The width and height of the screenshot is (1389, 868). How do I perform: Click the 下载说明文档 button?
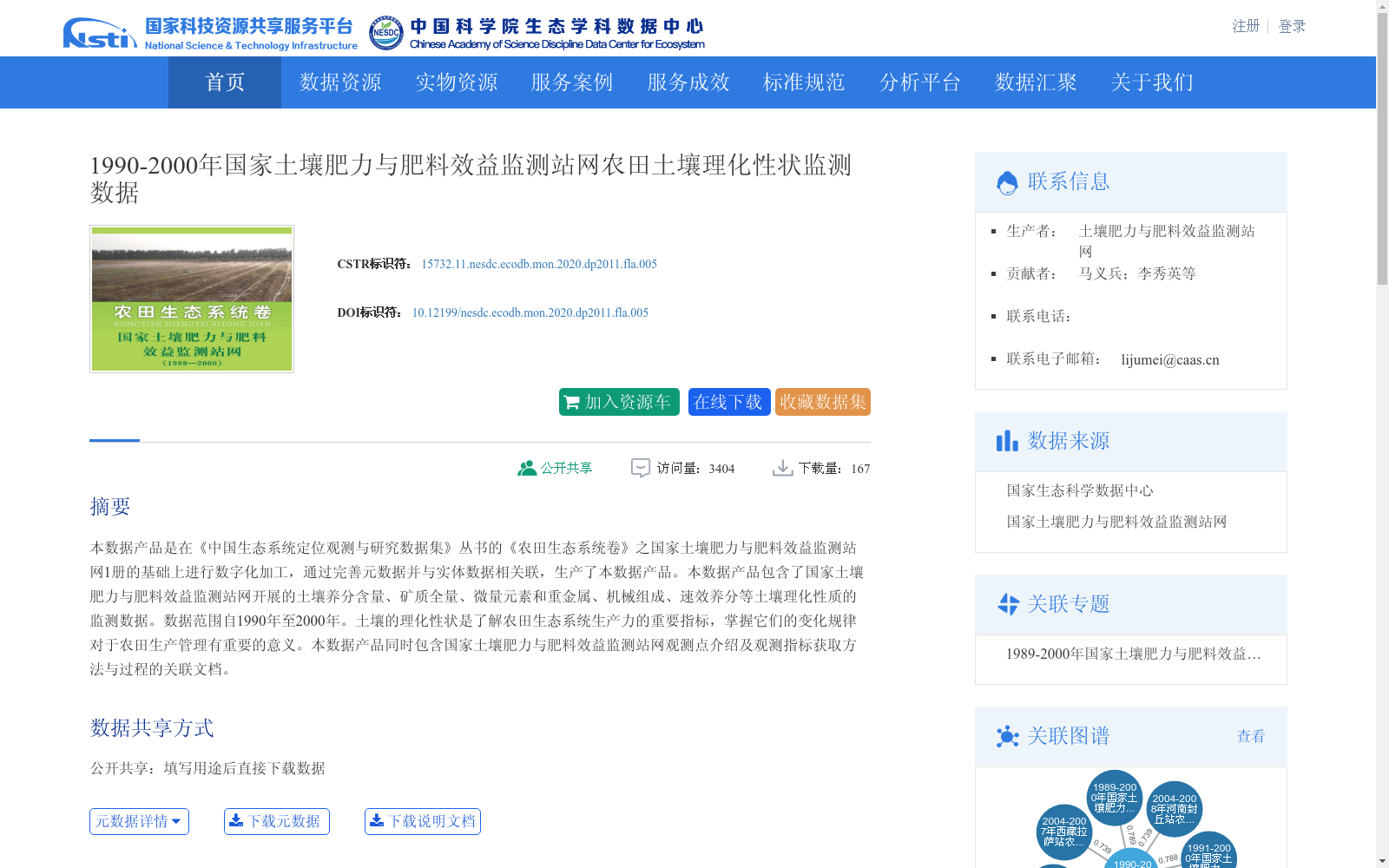pos(423,821)
